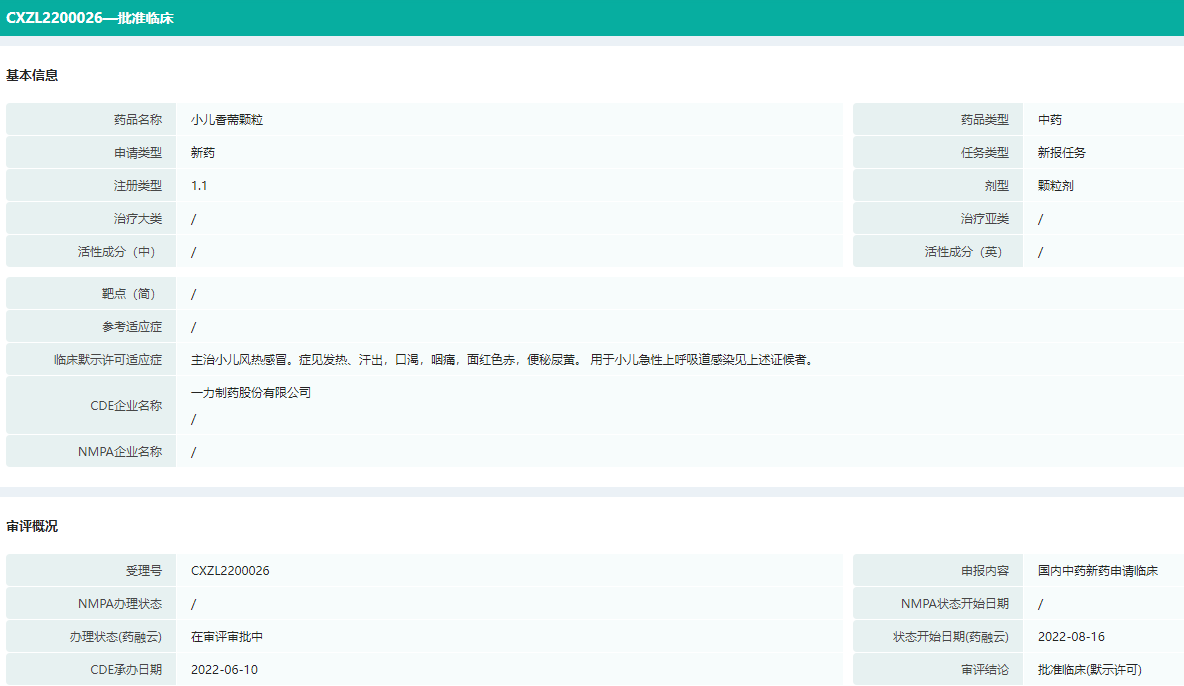Click the 药品名称 field label
This screenshot has width=1184, height=686.
click(x=138, y=120)
